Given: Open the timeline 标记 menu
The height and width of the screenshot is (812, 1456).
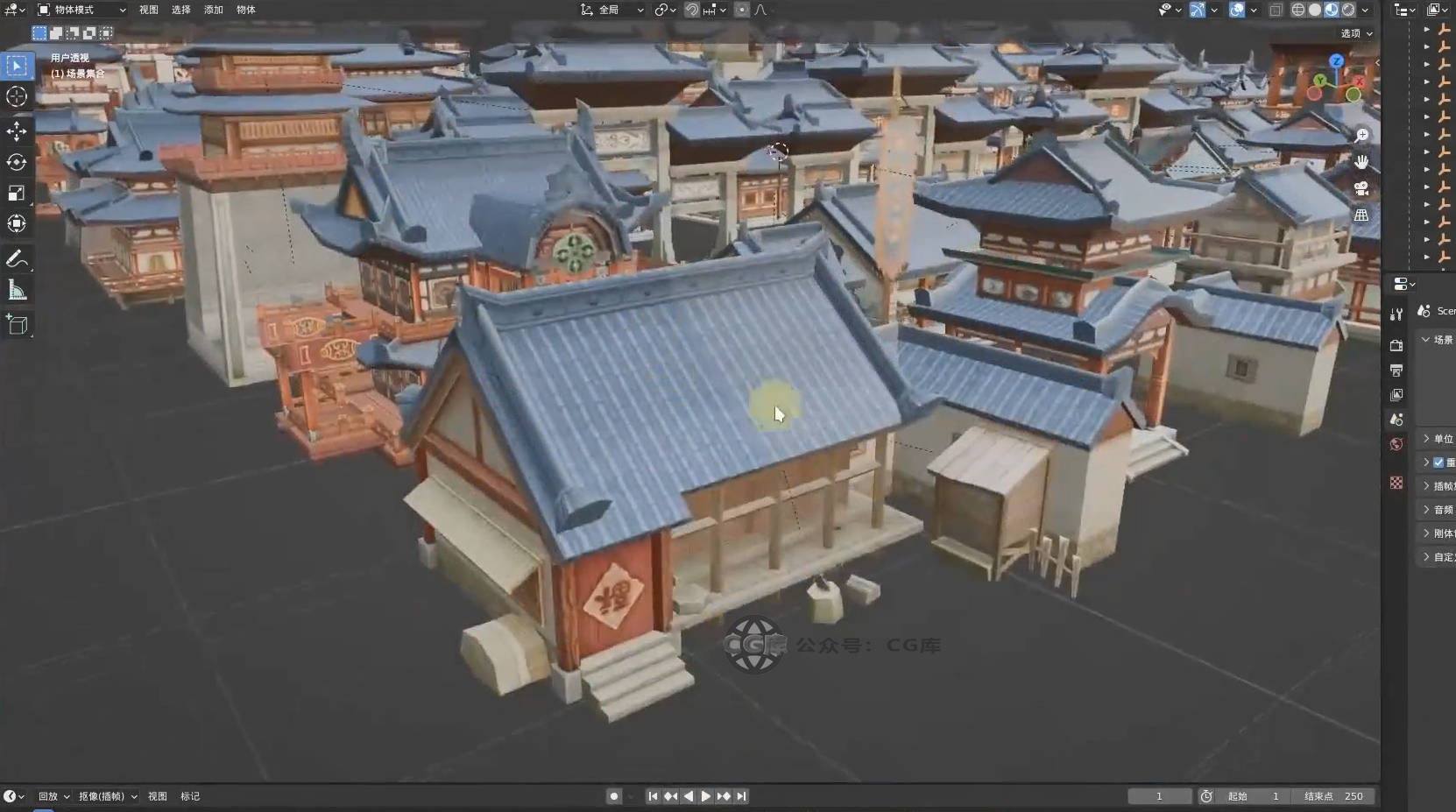Looking at the screenshot, I should 190,796.
